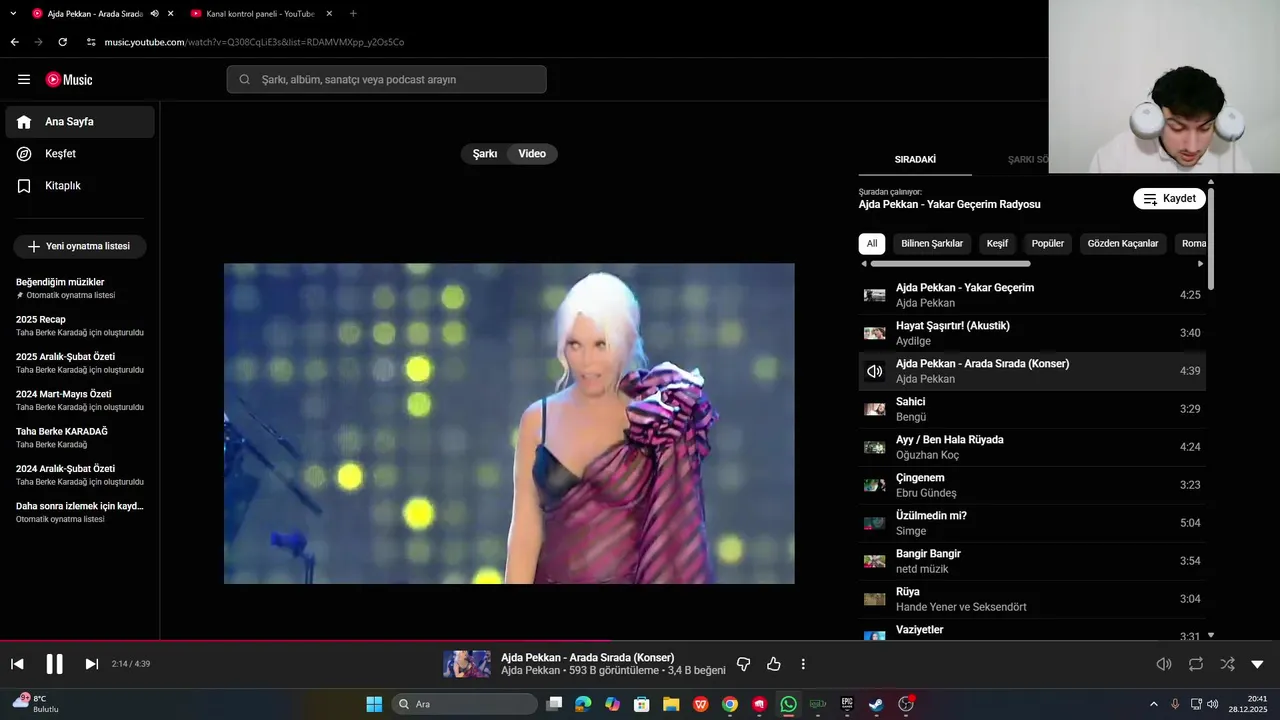The image size is (1280, 720).
Task: Select the Keşif filter chip
Action: [998, 243]
